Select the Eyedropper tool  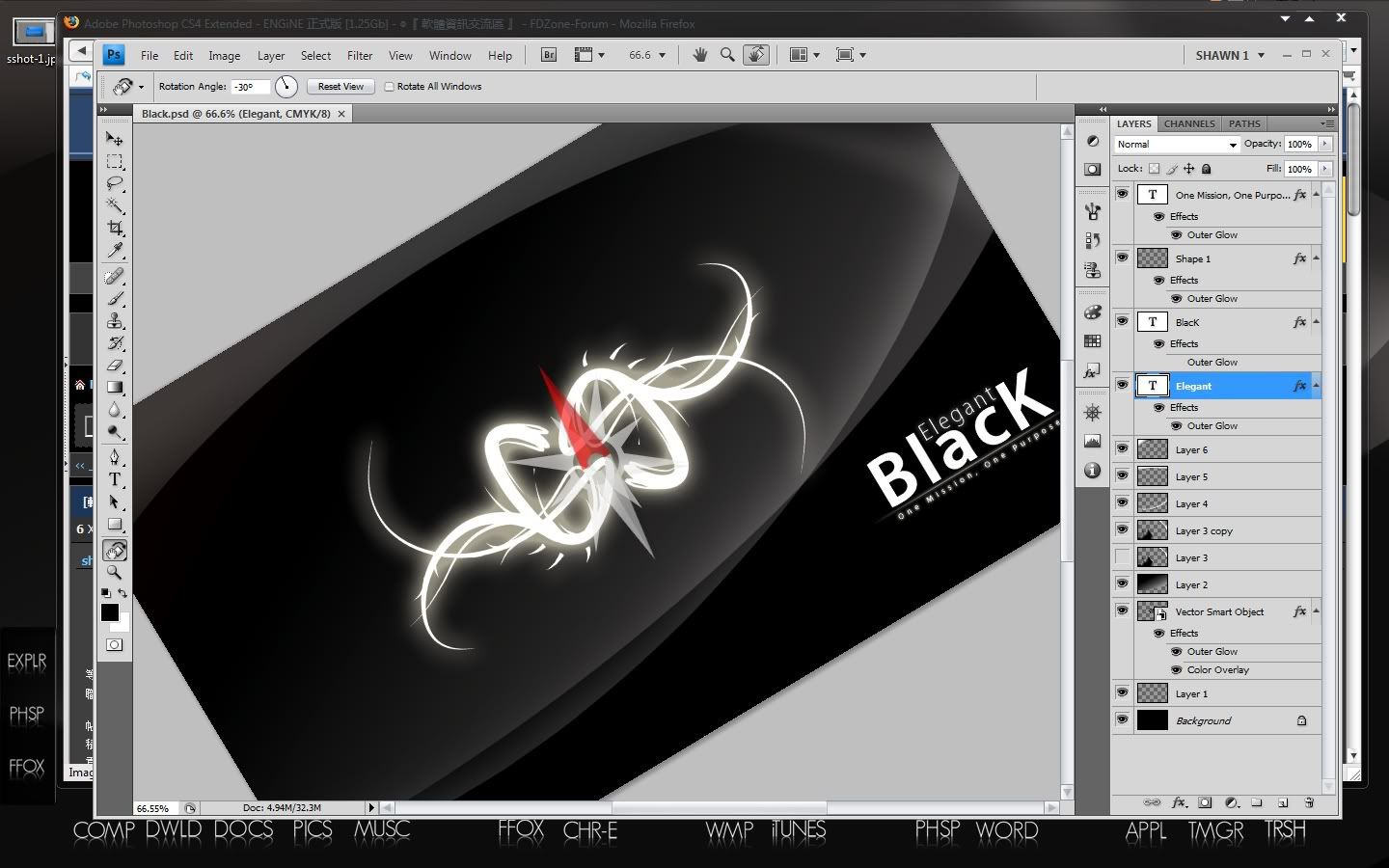coord(115,251)
